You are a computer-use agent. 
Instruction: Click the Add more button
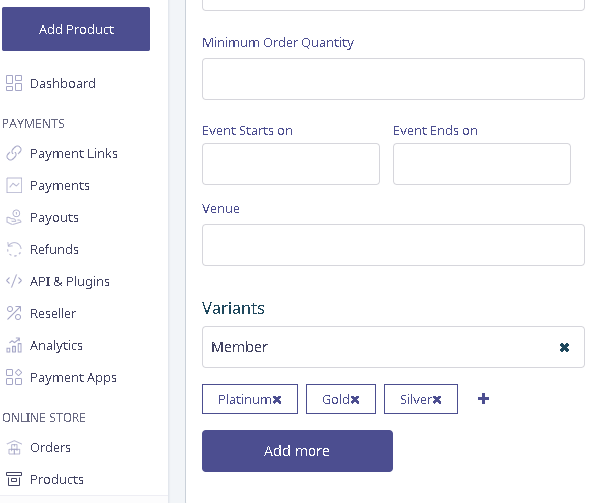point(297,451)
